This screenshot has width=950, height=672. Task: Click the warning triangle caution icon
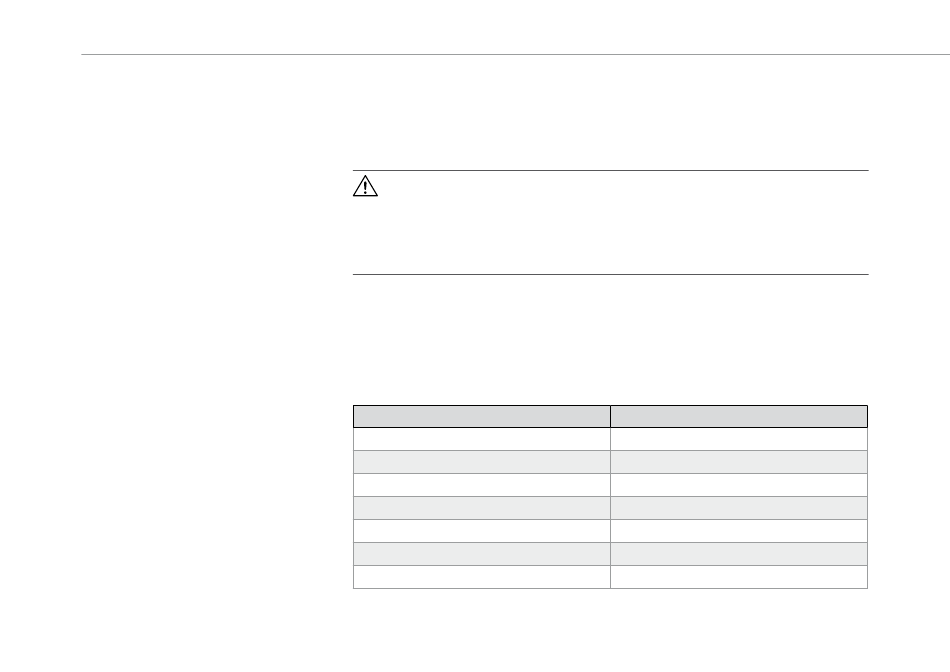[365, 186]
